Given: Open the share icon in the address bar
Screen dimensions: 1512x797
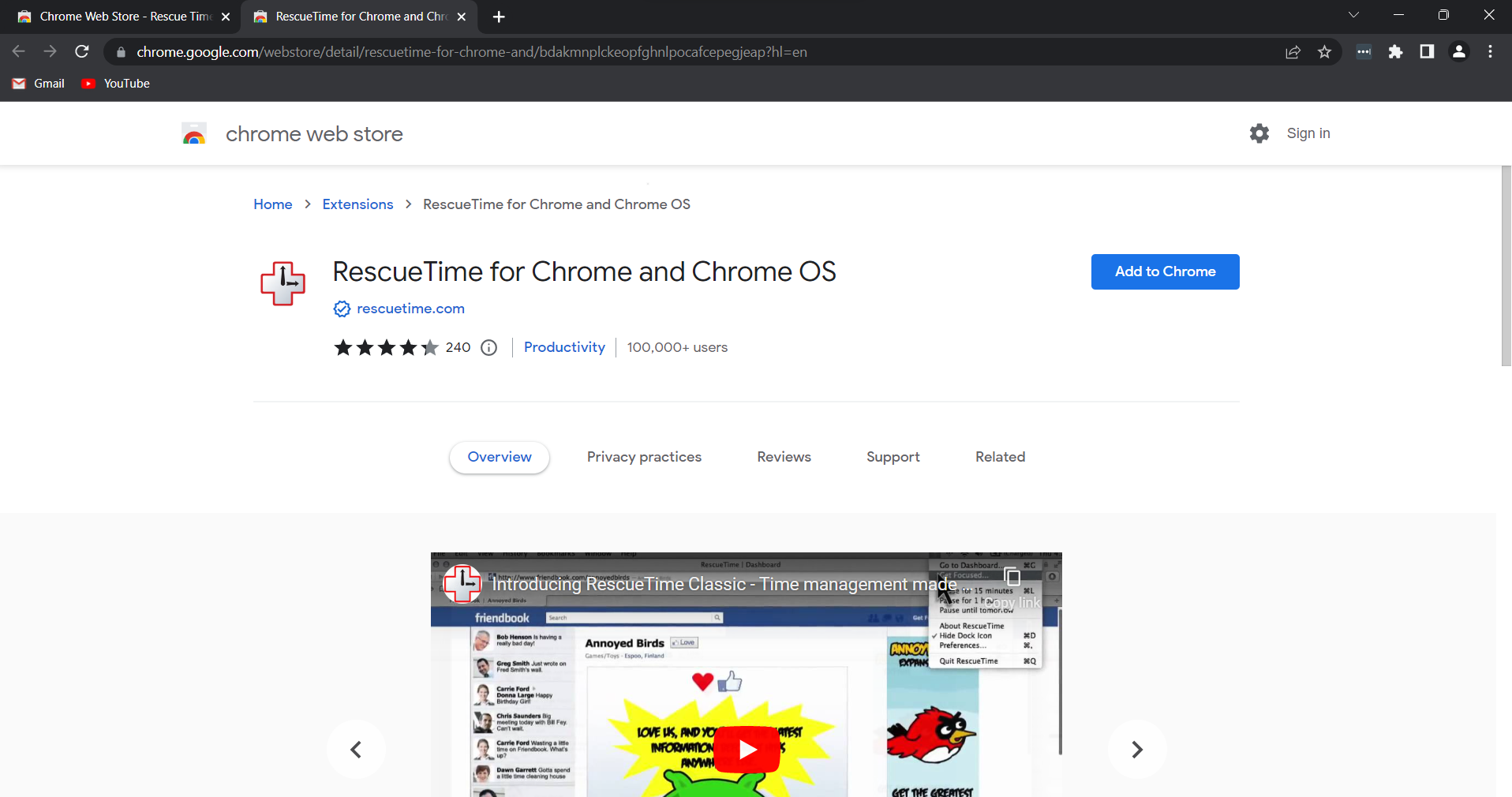Looking at the screenshot, I should pyautogui.click(x=1293, y=51).
